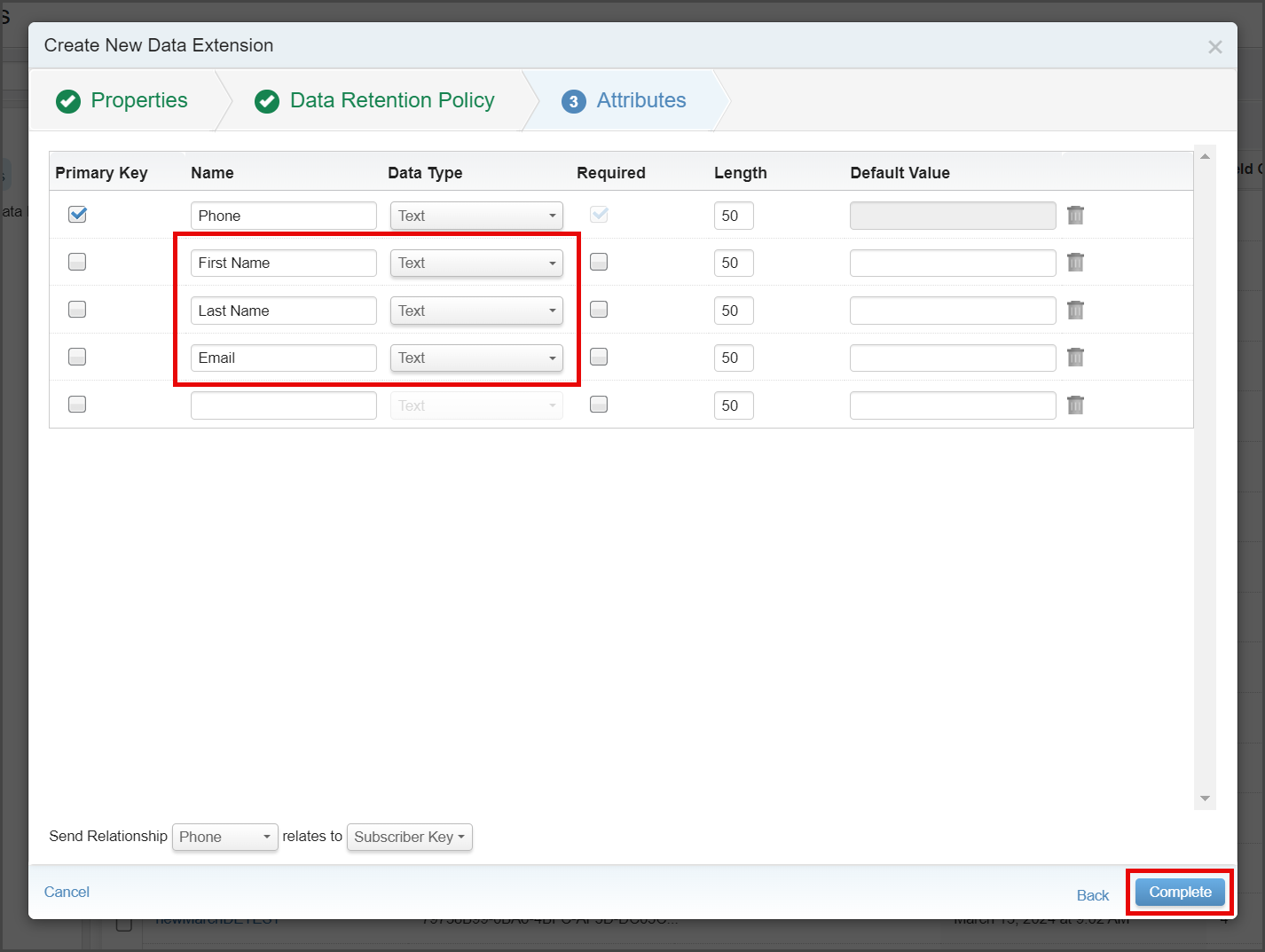Click the Back link
The height and width of the screenshot is (952, 1265).
[x=1093, y=895]
